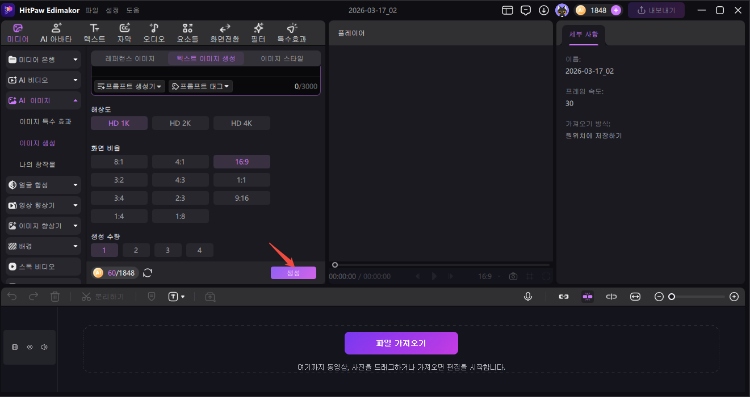Open the My Creations sidebar item
This screenshot has width=750, height=397.
(x=37, y=164)
